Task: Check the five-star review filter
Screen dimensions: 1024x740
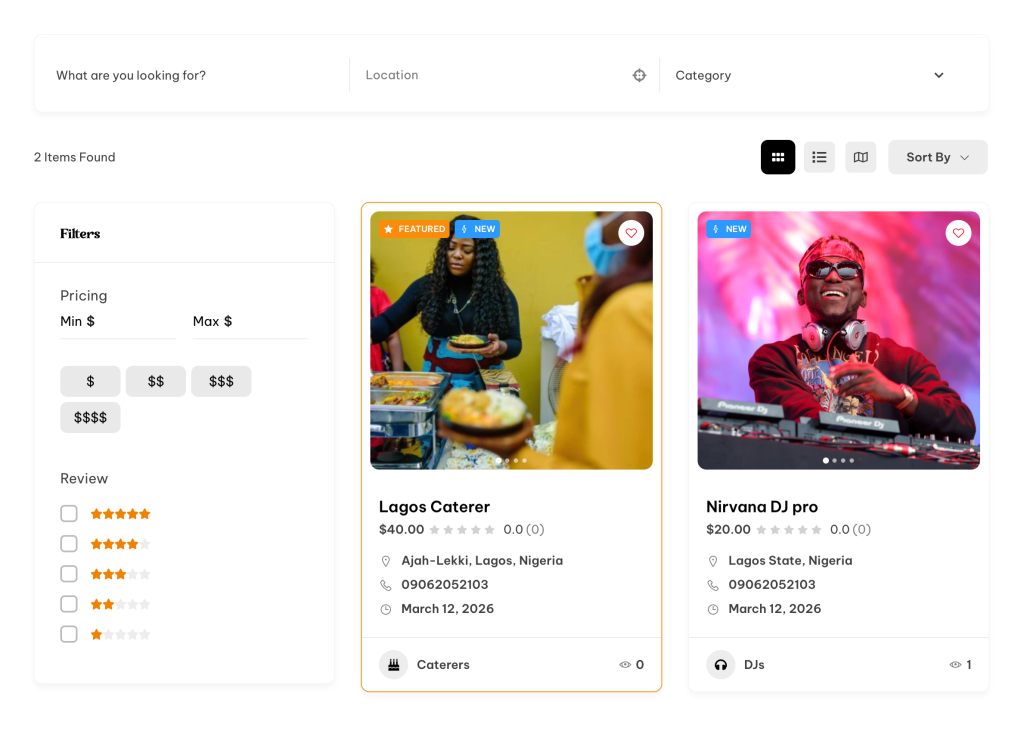Action: tap(69, 514)
